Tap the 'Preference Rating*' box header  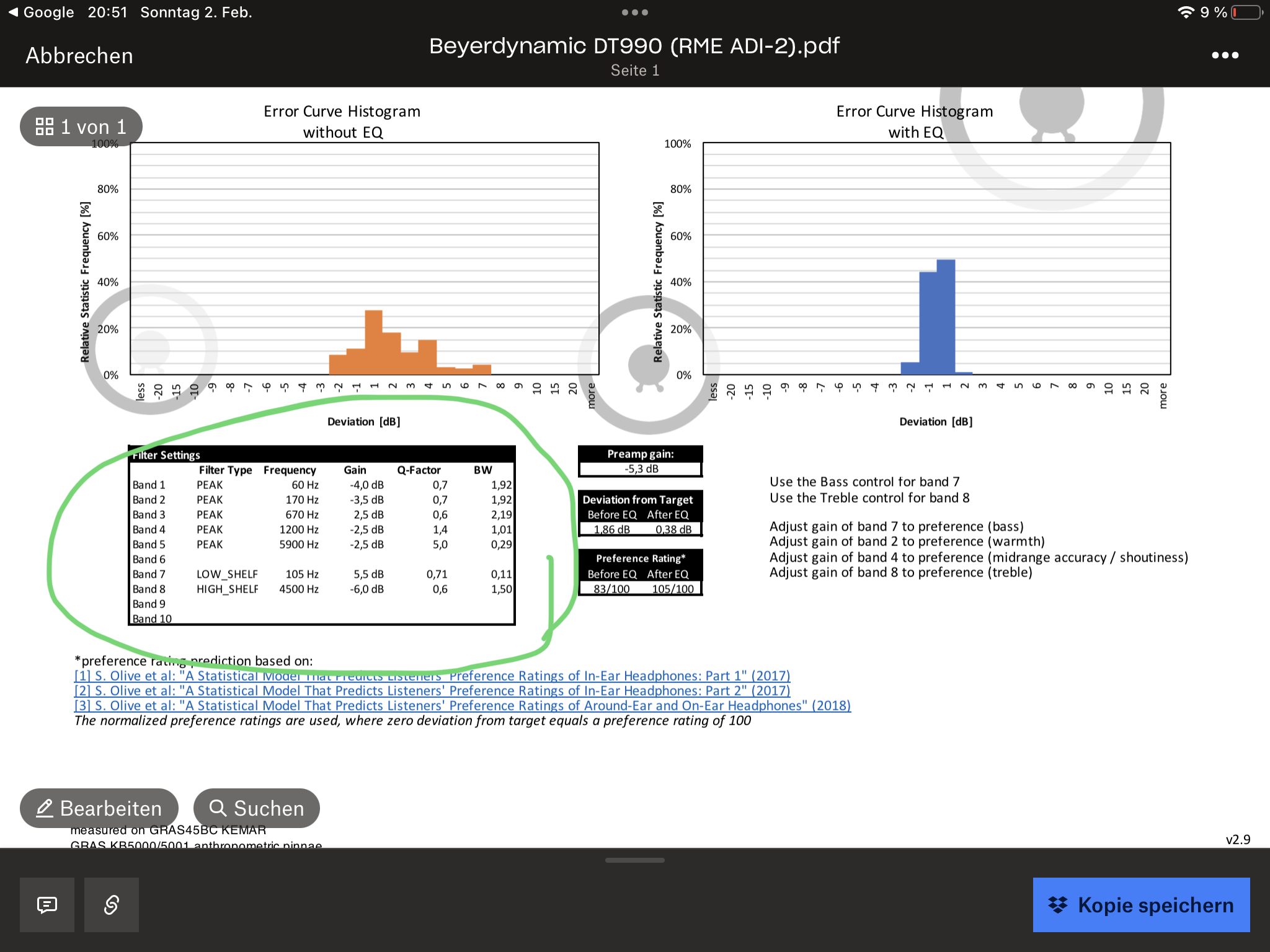pos(641,558)
